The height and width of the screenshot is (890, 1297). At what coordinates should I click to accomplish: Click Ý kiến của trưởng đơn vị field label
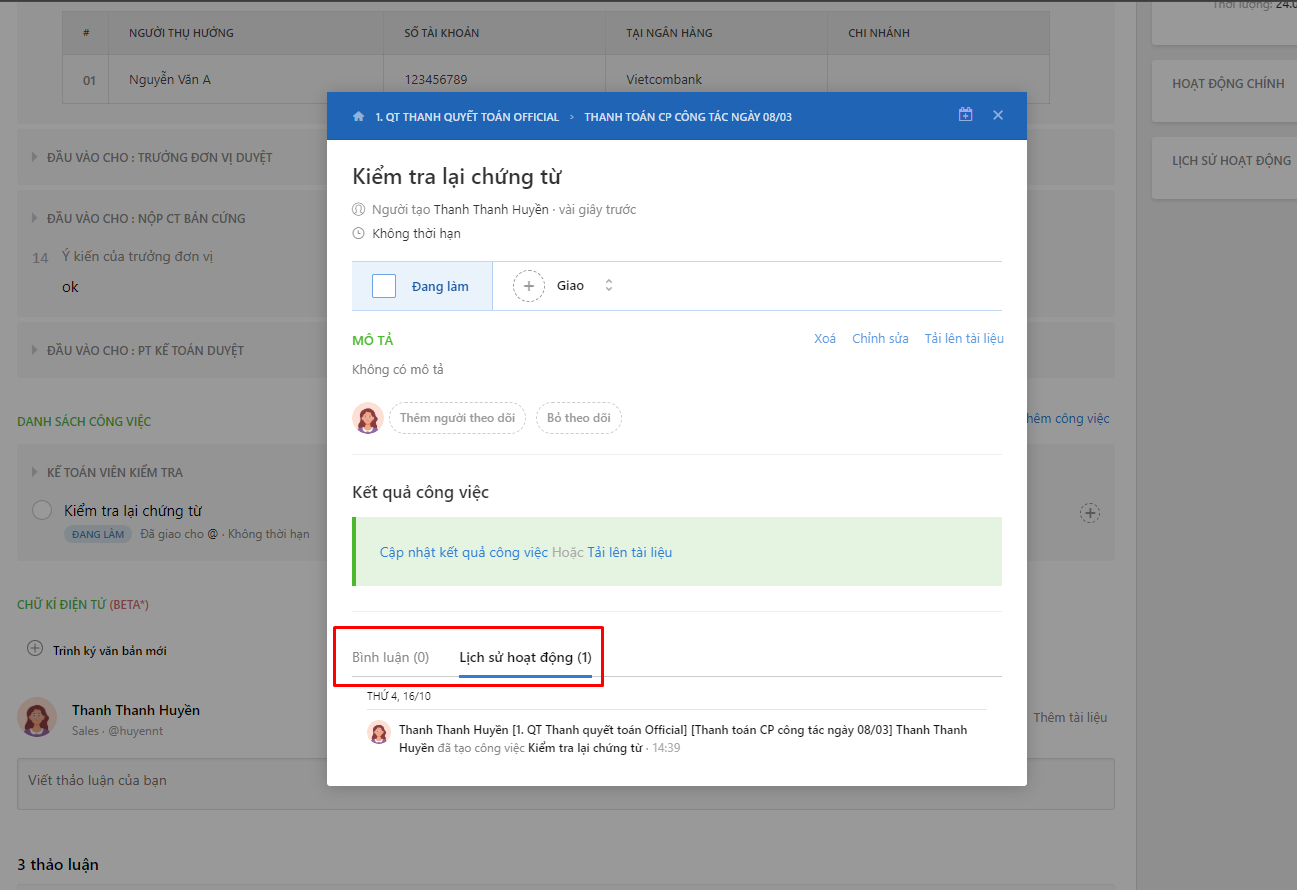[x=137, y=256]
